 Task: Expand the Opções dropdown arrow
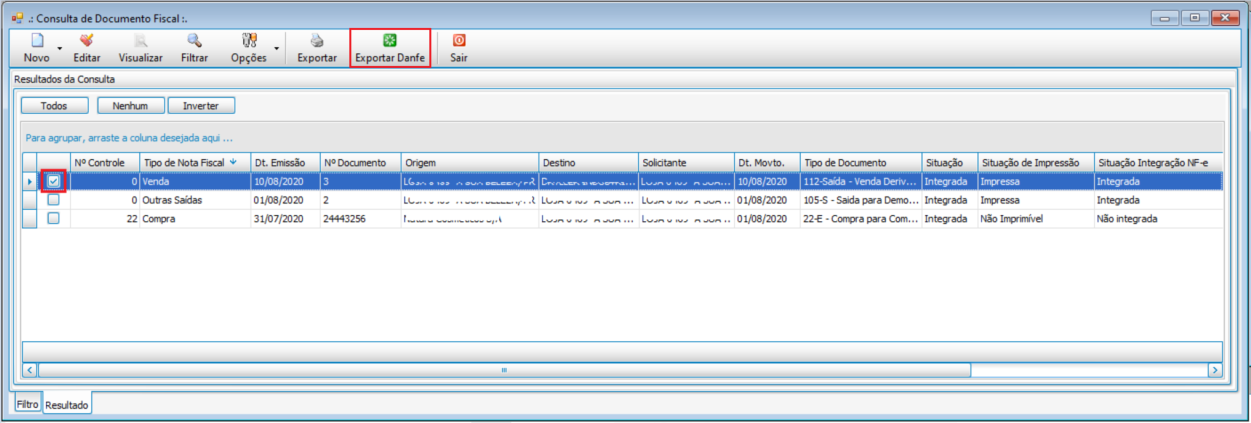tap(276, 48)
